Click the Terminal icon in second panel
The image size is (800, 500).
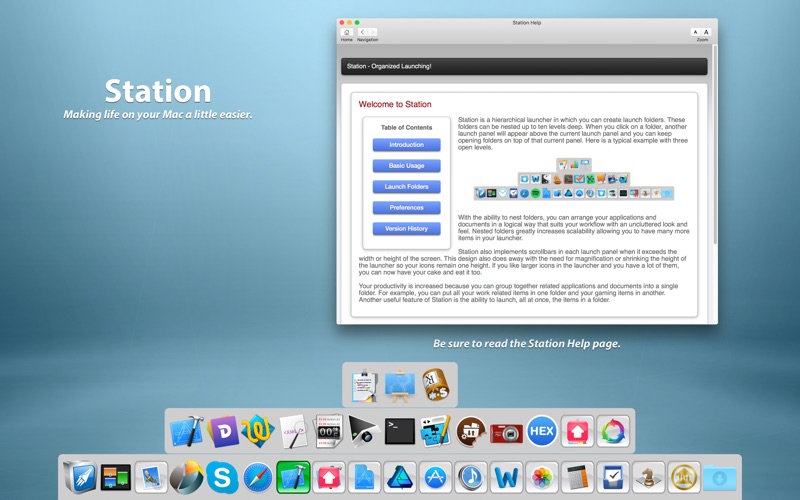tap(399, 432)
